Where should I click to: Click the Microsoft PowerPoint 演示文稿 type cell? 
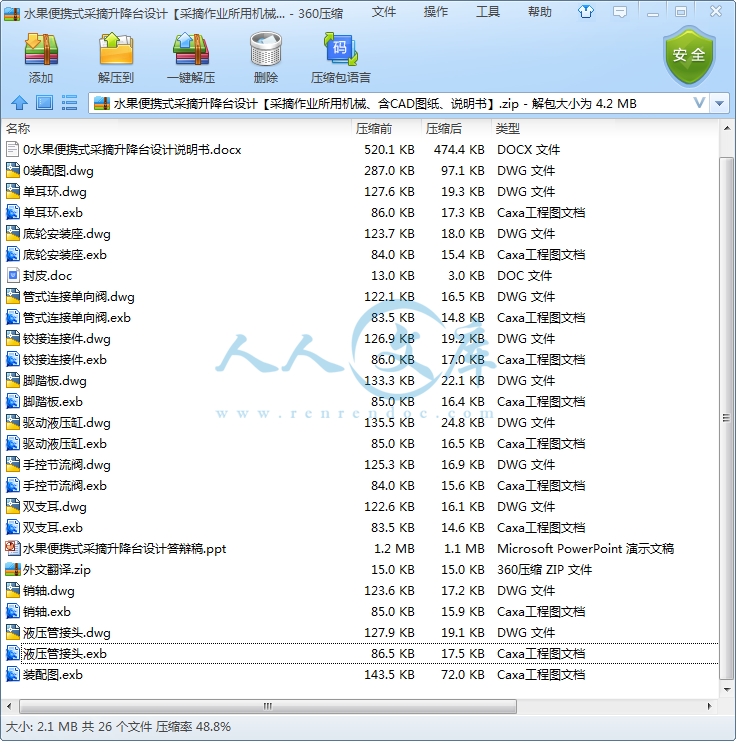585,548
